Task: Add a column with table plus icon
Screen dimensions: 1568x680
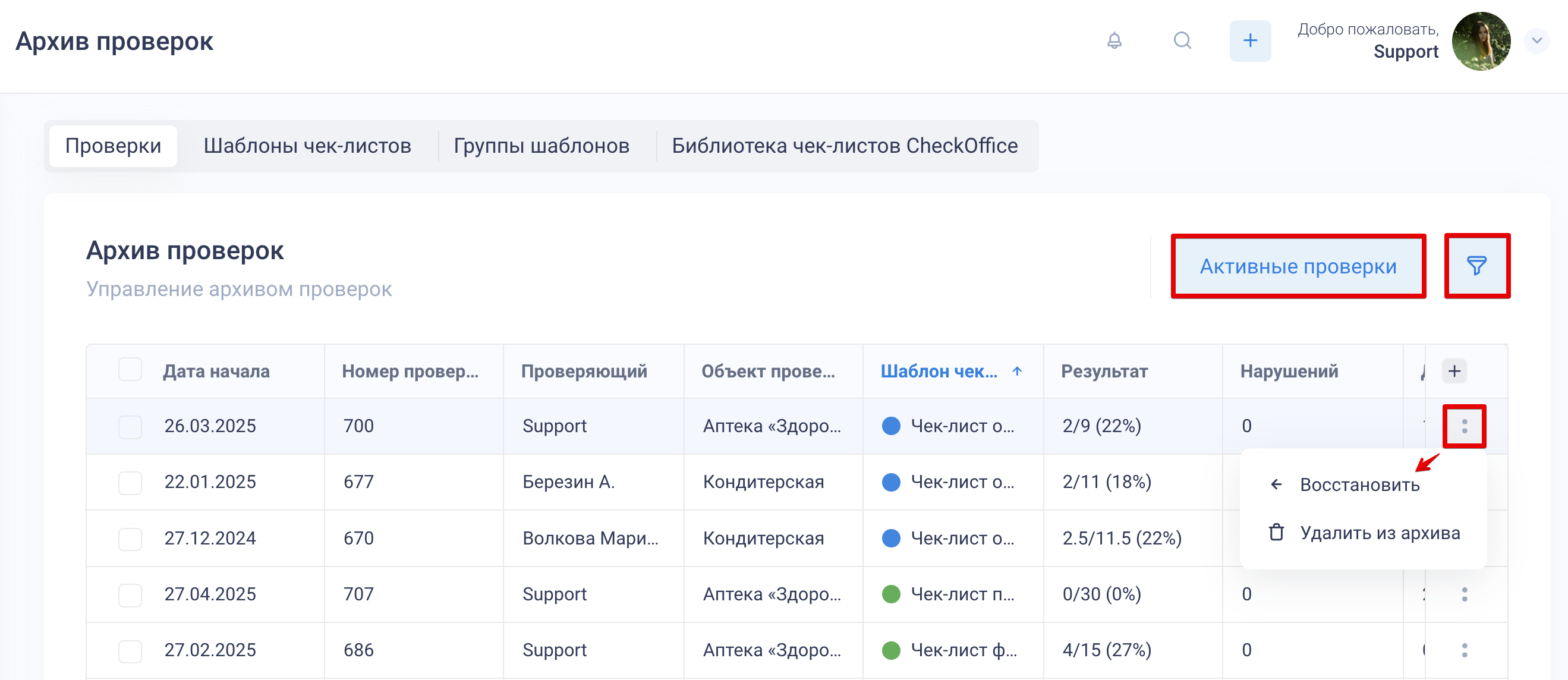Action: [1454, 371]
